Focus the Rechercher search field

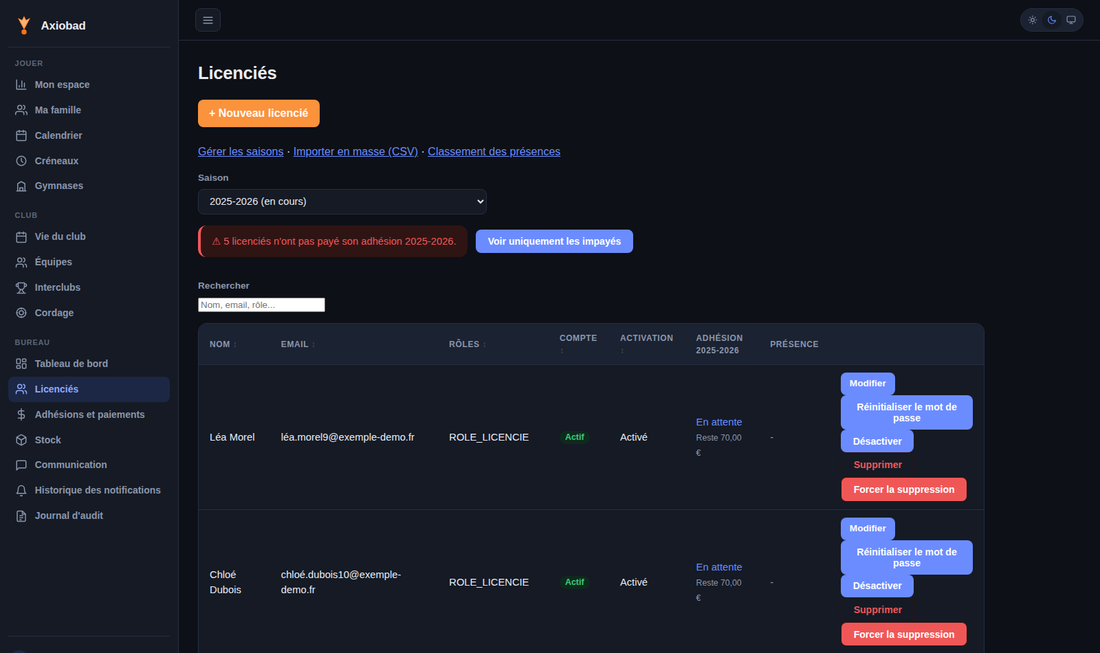[x=262, y=304]
